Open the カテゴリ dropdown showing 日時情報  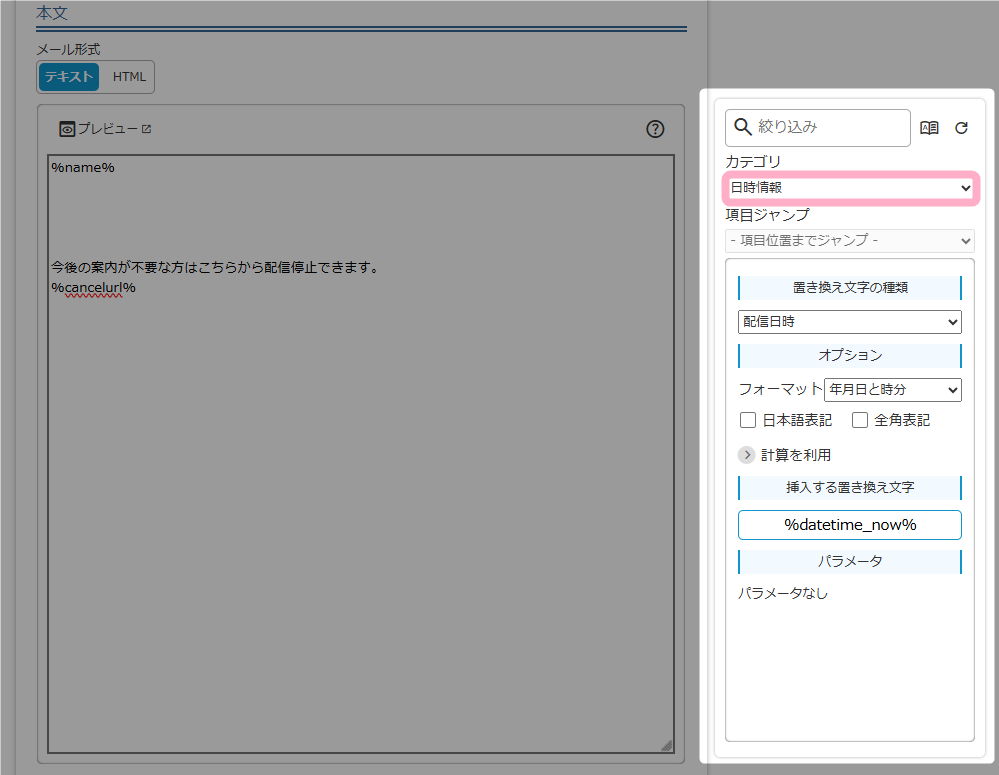850,188
